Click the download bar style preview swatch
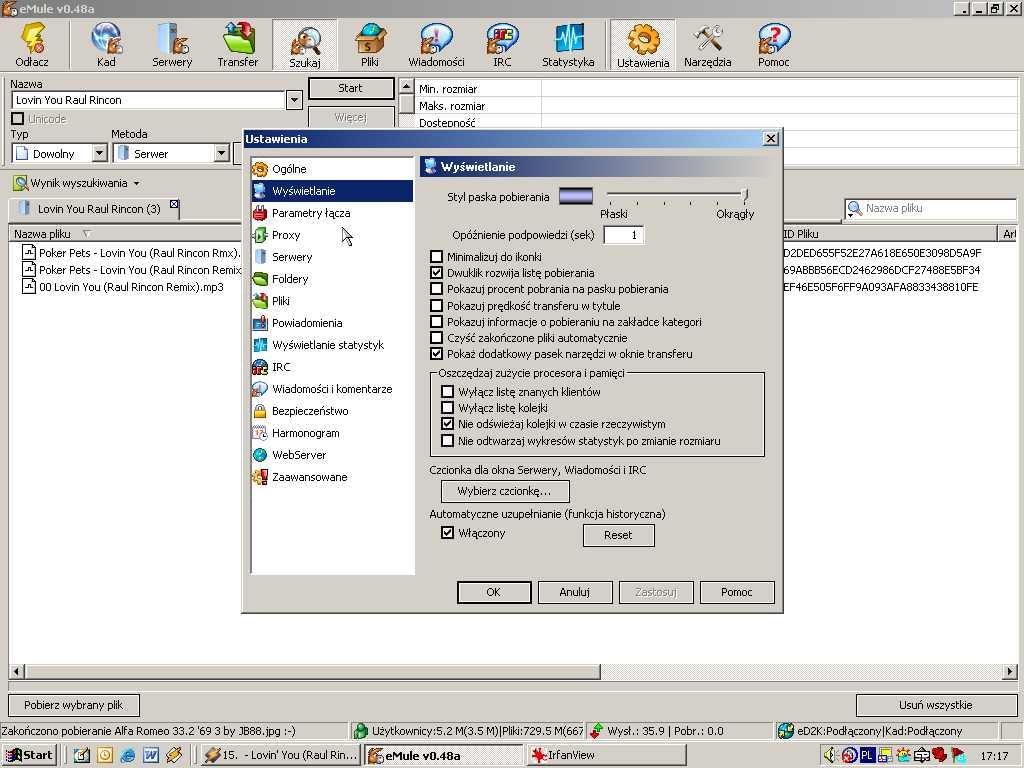 [576, 197]
